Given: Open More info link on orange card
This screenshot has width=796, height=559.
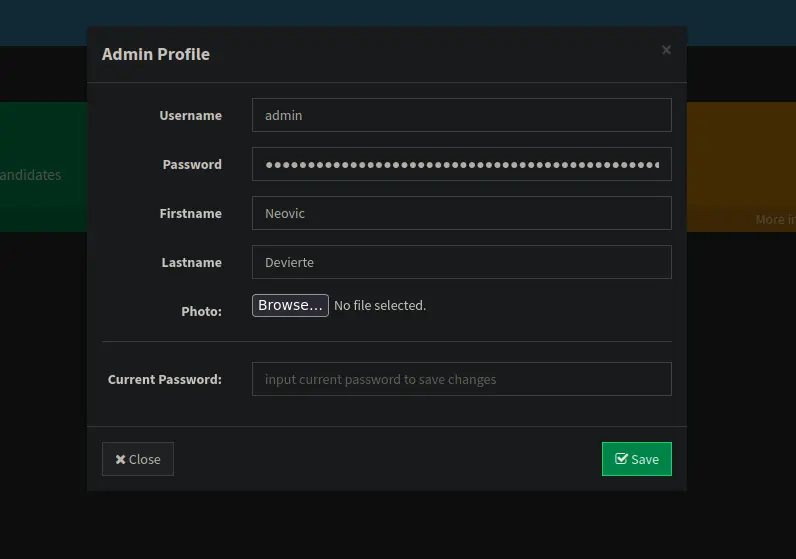Looking at the screenshot, I should coord(775,219).
